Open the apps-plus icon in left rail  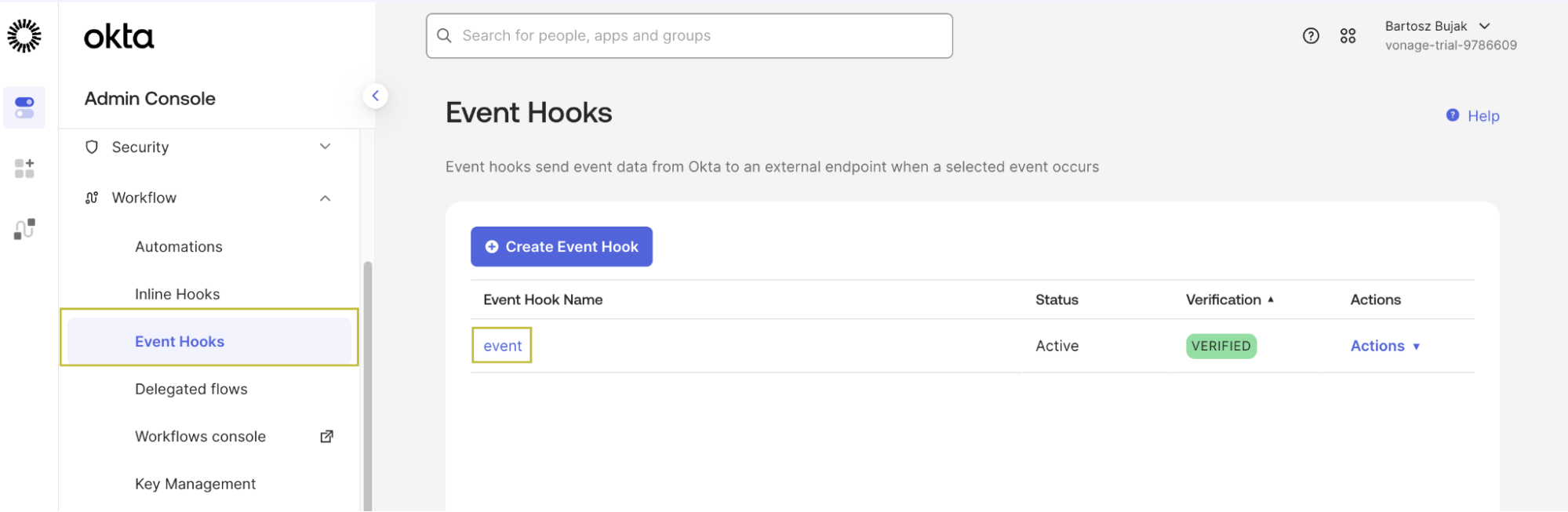(24, 168)
